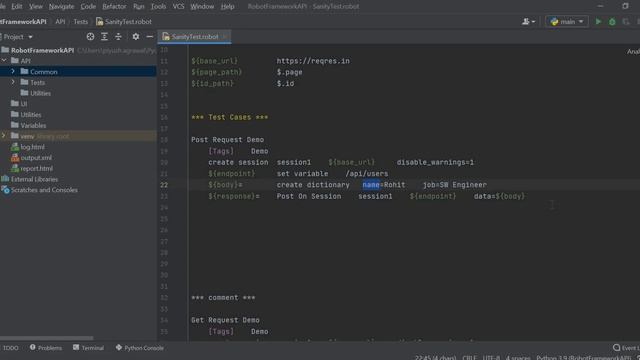
Task: Click the https://reqres.in URL value
Action: tap(313, 61)
